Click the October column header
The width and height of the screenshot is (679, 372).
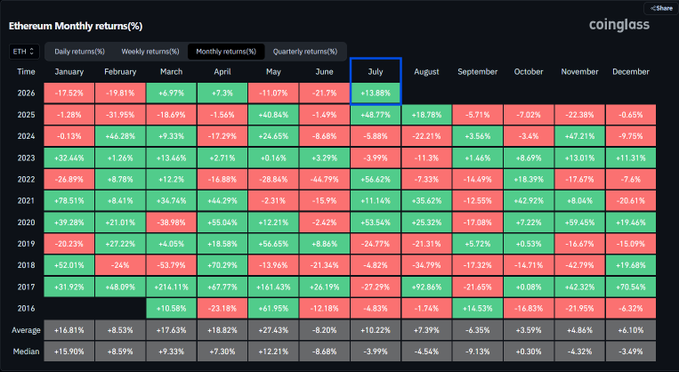click(x=528, y=72)
